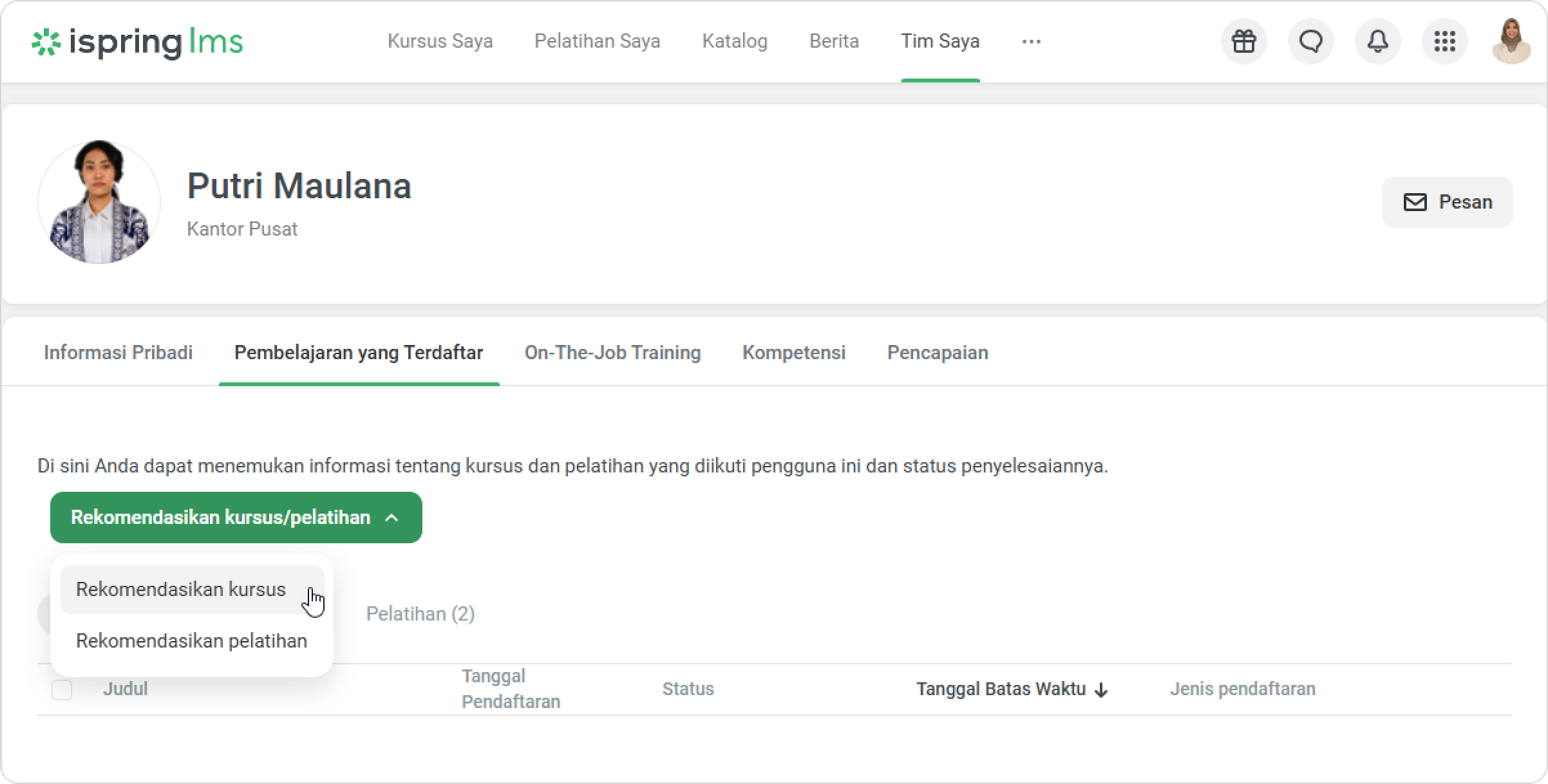Send a message with Pesan button
This screenshot has height=784, width=1548.
[x=1447, y=202]
